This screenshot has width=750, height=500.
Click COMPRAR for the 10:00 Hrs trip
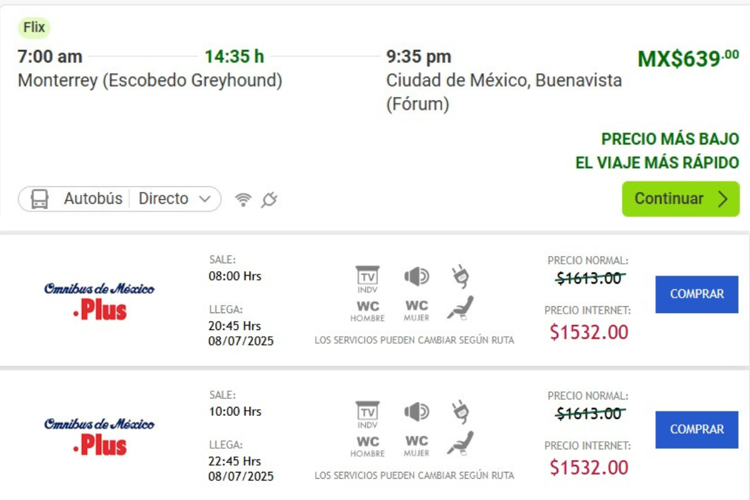point(696,430)
